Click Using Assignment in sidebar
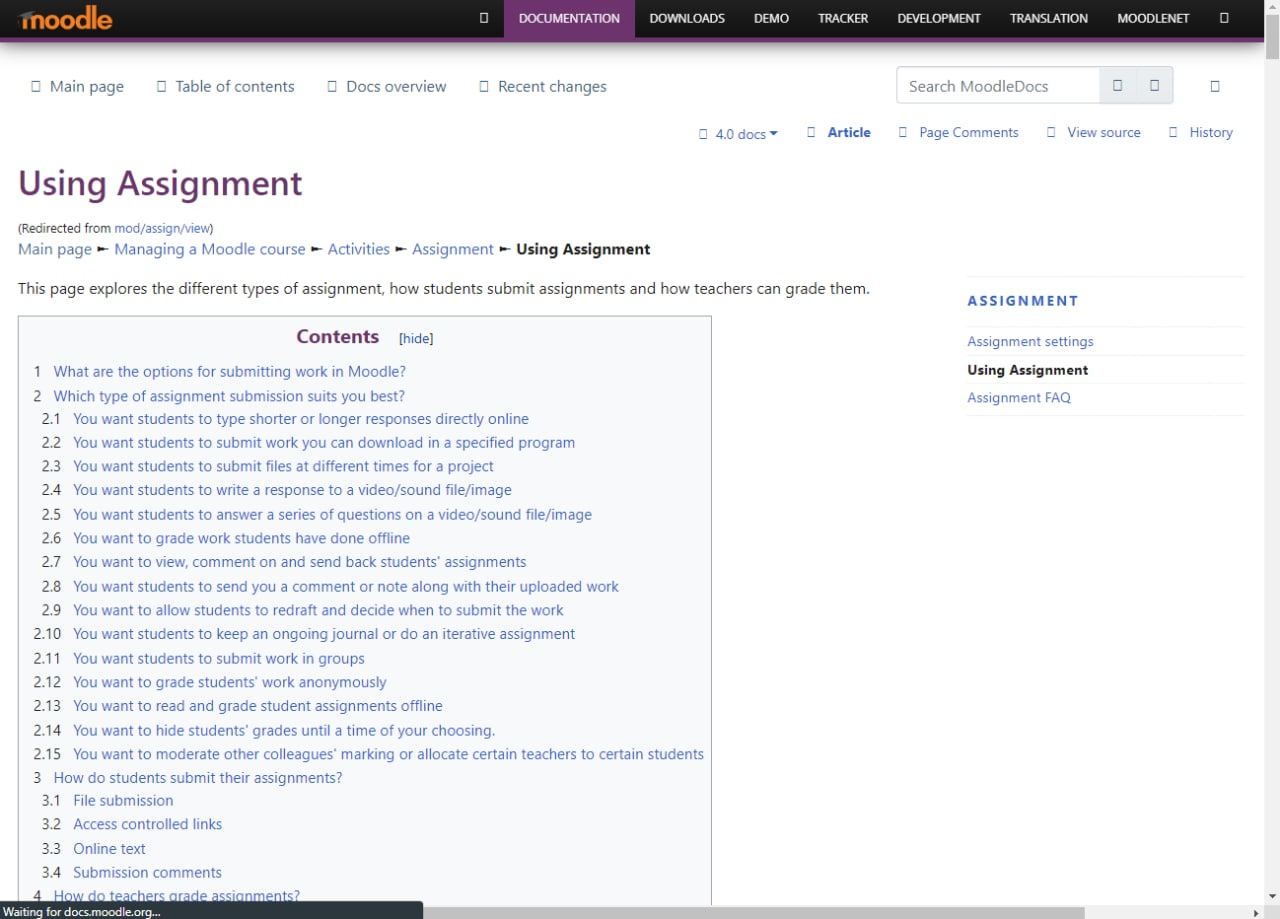The height and width of the screenshot is (919, 1280). 1028,369
